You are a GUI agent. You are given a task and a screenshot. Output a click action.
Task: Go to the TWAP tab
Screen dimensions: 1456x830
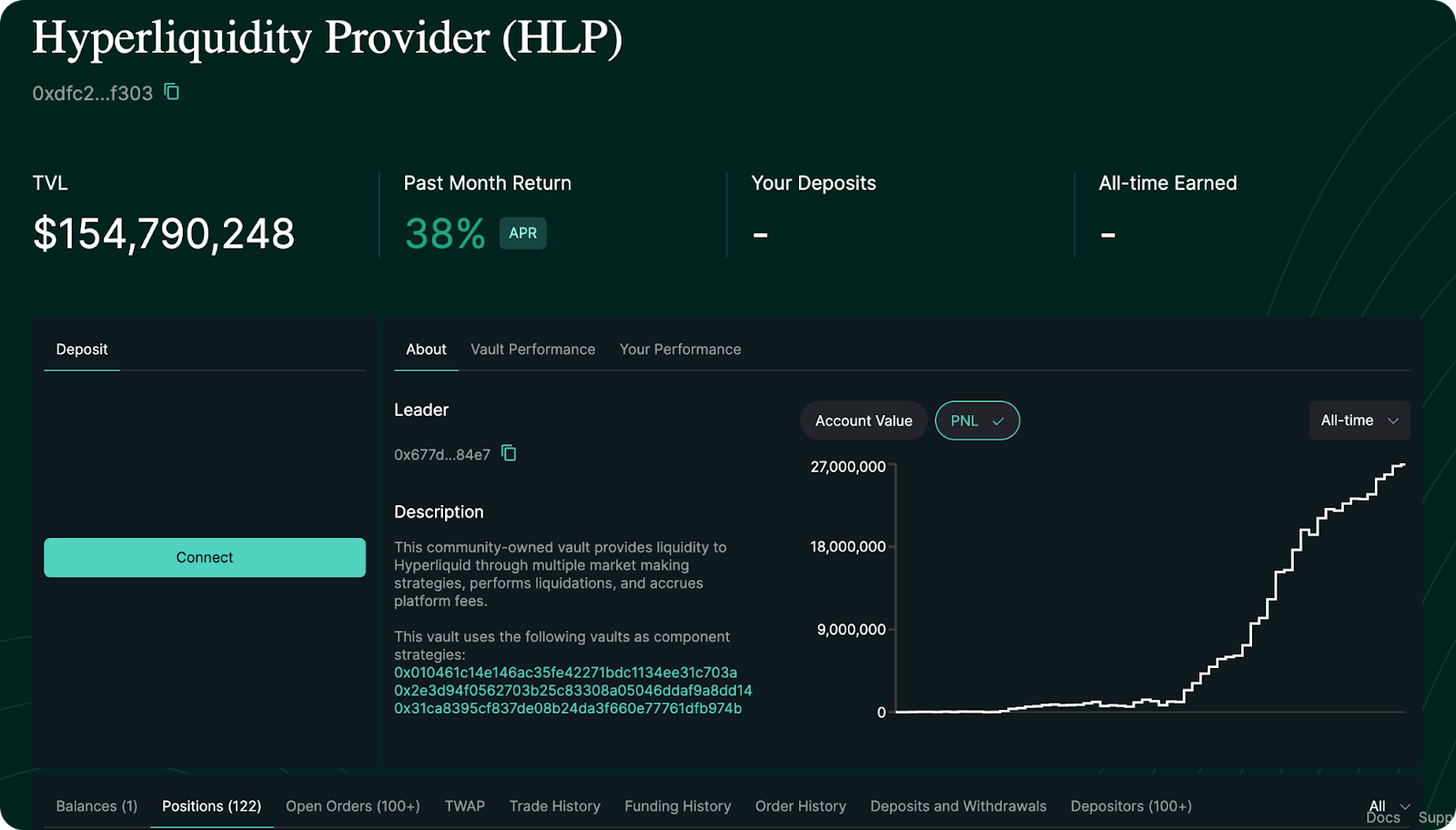tap(465, 806)
